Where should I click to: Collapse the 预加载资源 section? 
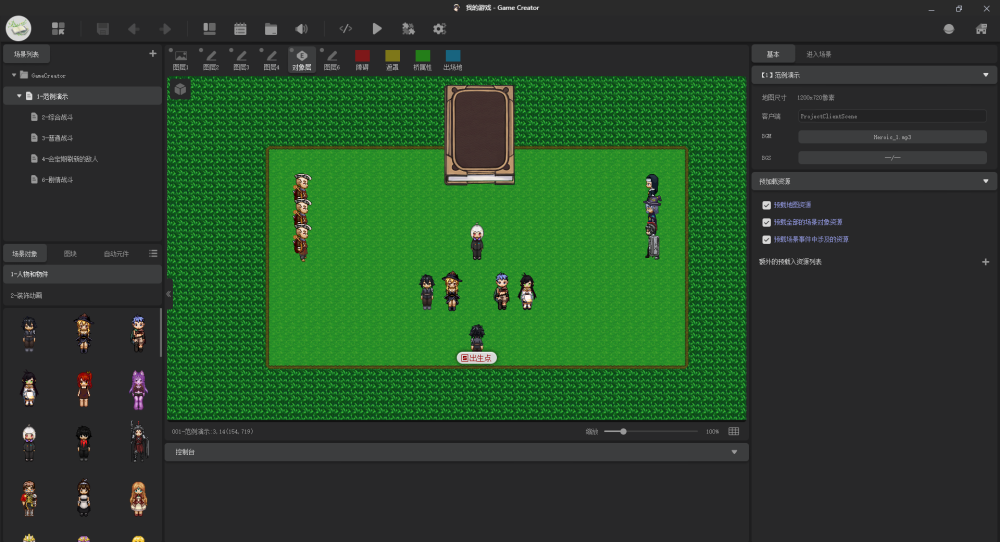click(985, 182)
